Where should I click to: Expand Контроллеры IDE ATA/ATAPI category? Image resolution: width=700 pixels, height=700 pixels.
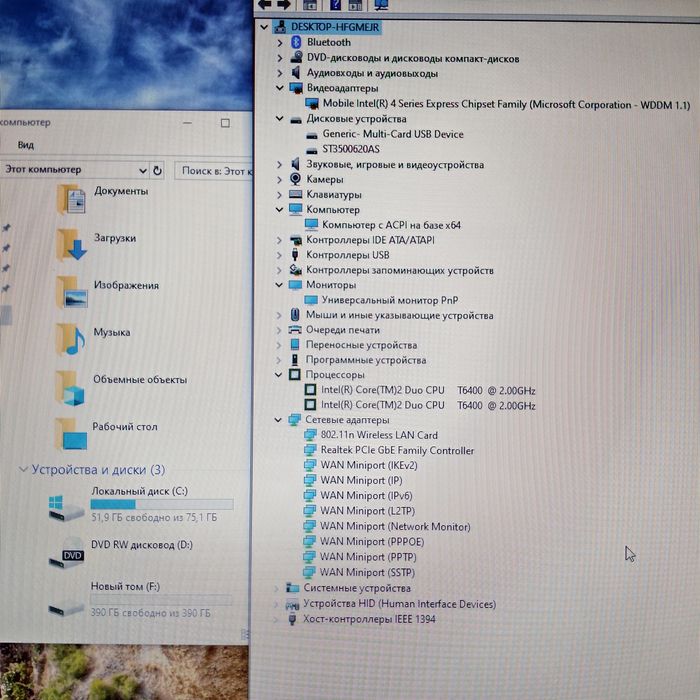279,240
